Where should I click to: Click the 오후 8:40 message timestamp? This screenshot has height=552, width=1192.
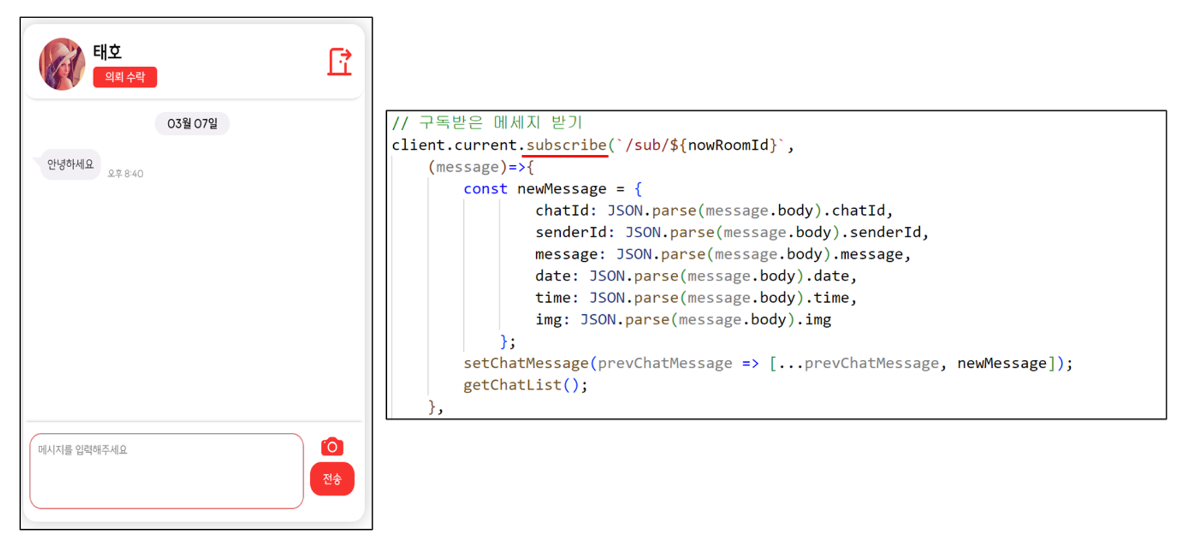click(125, 174)
